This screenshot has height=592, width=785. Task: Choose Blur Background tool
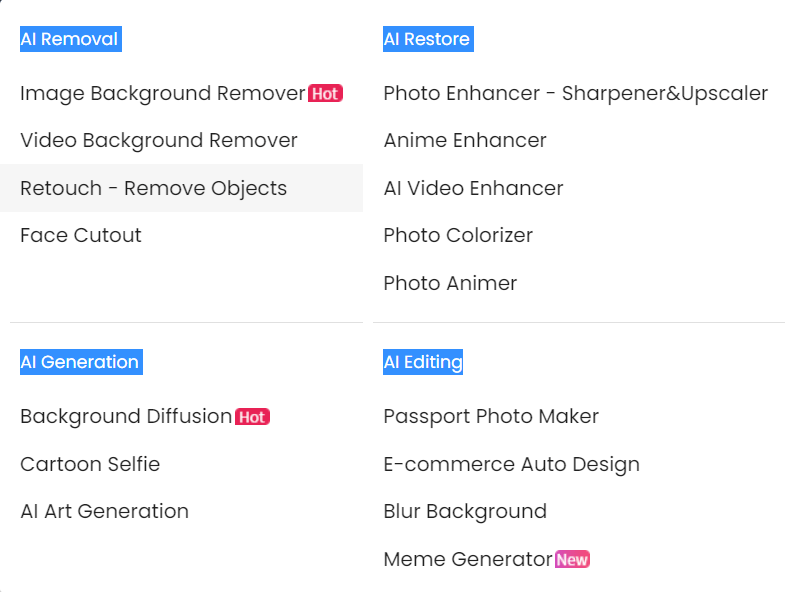click(x=465, y=511)
